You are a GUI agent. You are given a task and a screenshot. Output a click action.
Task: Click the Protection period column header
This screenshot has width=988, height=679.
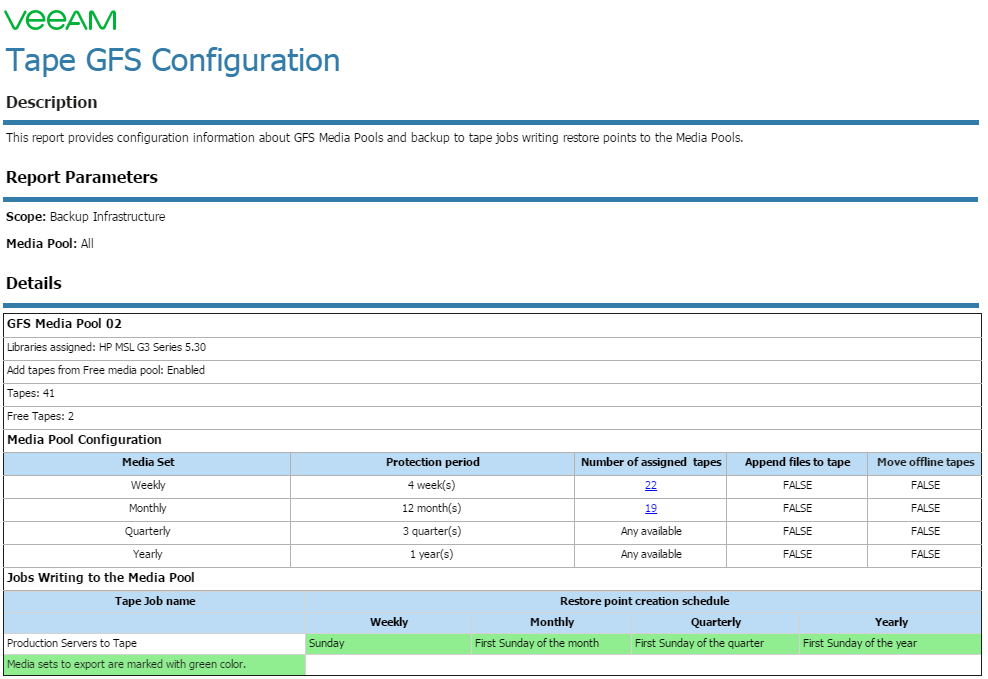pos(432,464)
